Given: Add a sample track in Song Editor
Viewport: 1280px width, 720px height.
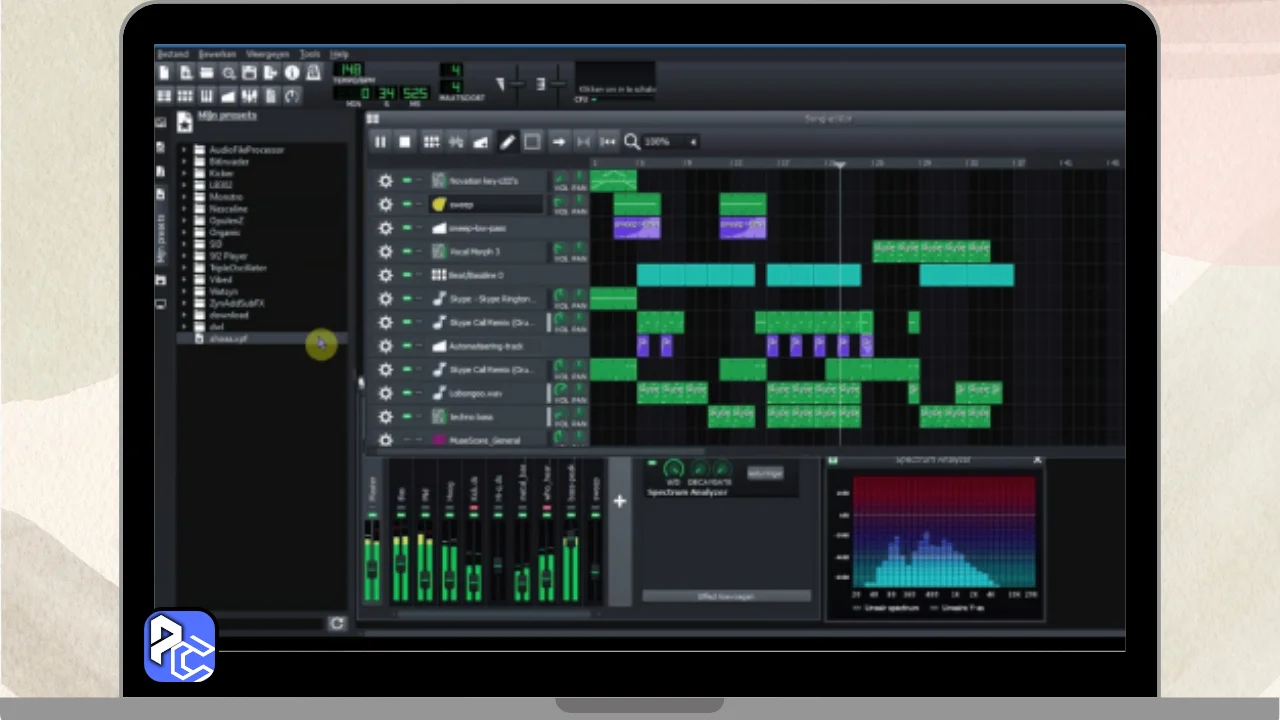Looking at the screenshot, I should [456, 142].
